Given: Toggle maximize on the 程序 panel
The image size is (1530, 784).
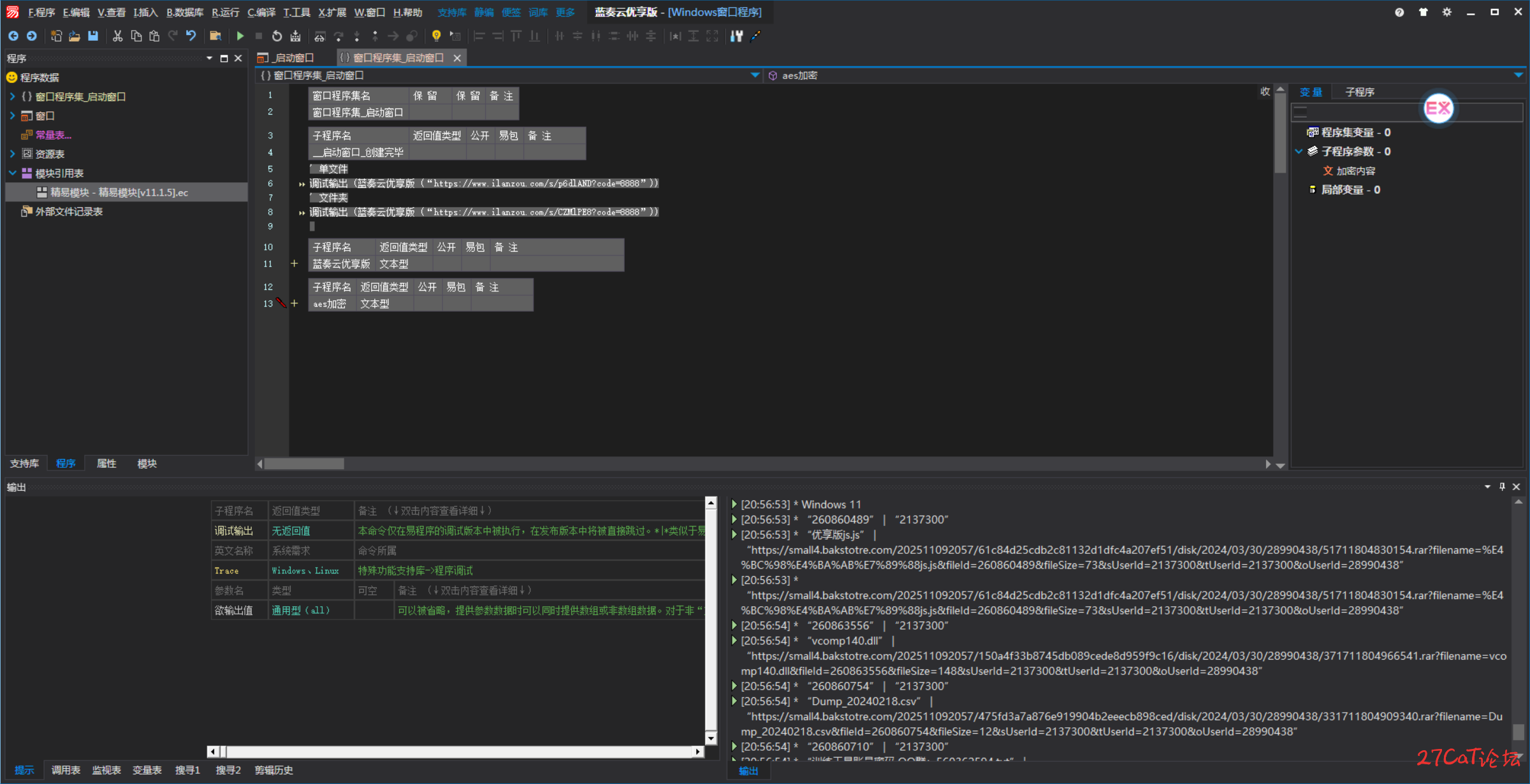Looking at the screenshot, I should click(224, 59).
